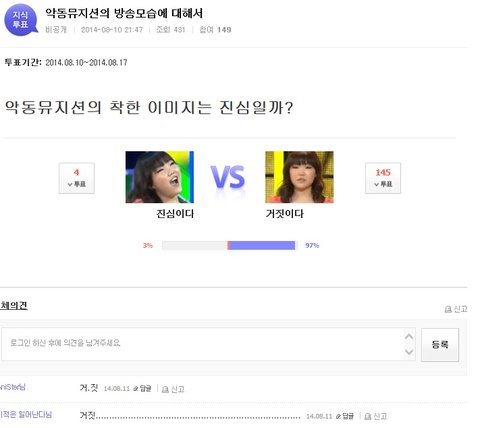Select the 진심이다 candidate photo

coord(160,177)
